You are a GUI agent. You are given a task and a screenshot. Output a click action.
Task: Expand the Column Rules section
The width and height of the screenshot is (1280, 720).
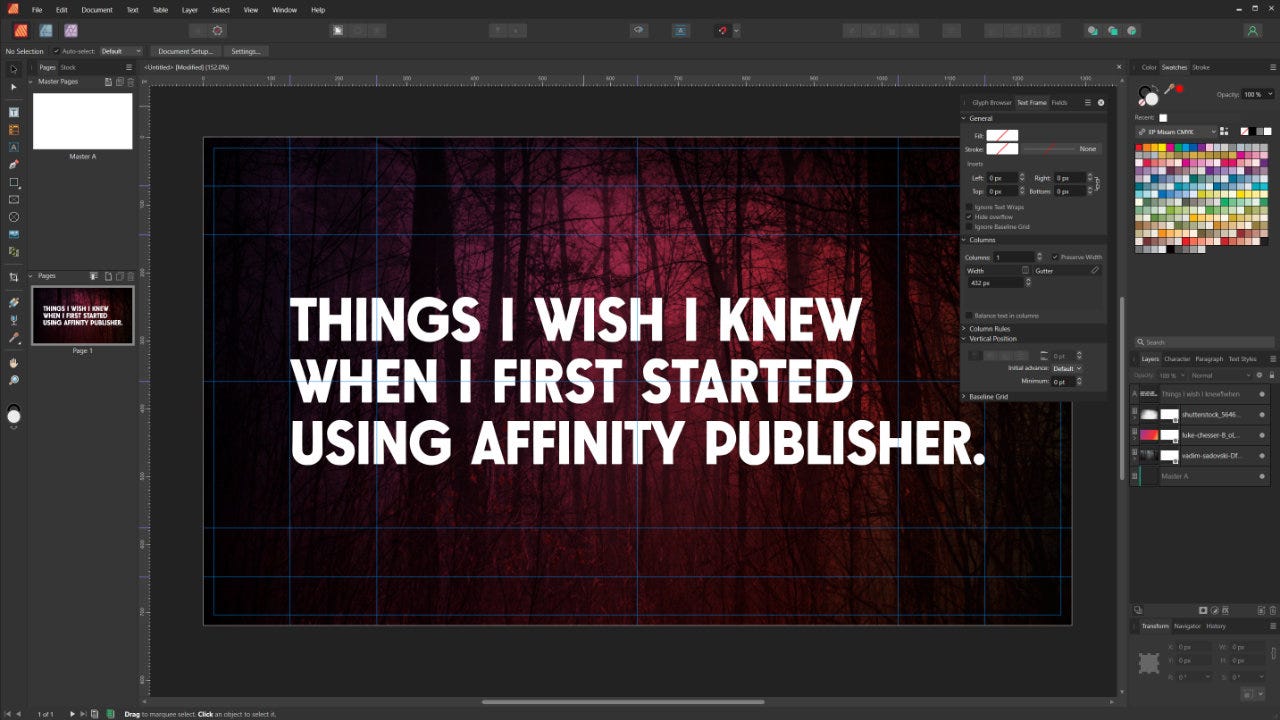(963, 328)
